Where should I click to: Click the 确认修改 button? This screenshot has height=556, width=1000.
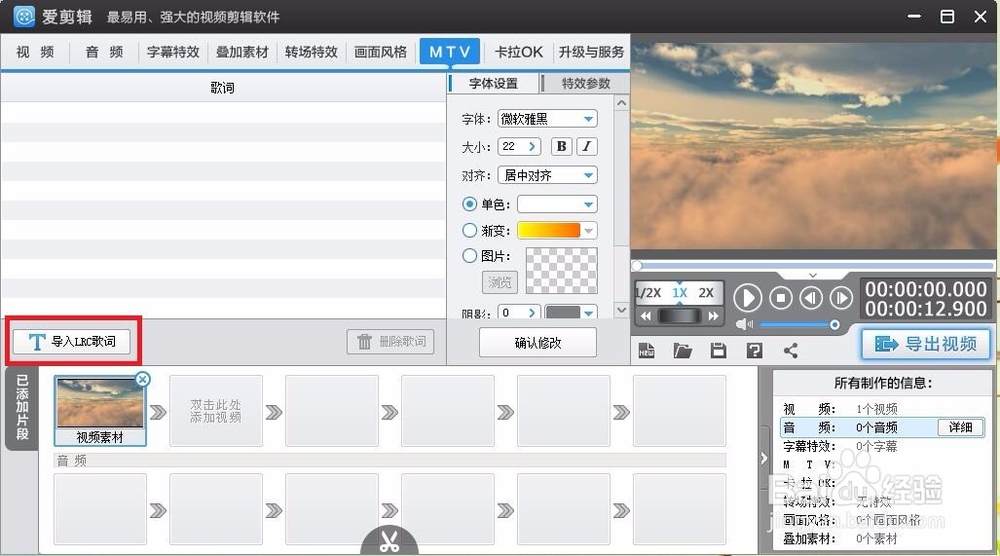(538, 343)
